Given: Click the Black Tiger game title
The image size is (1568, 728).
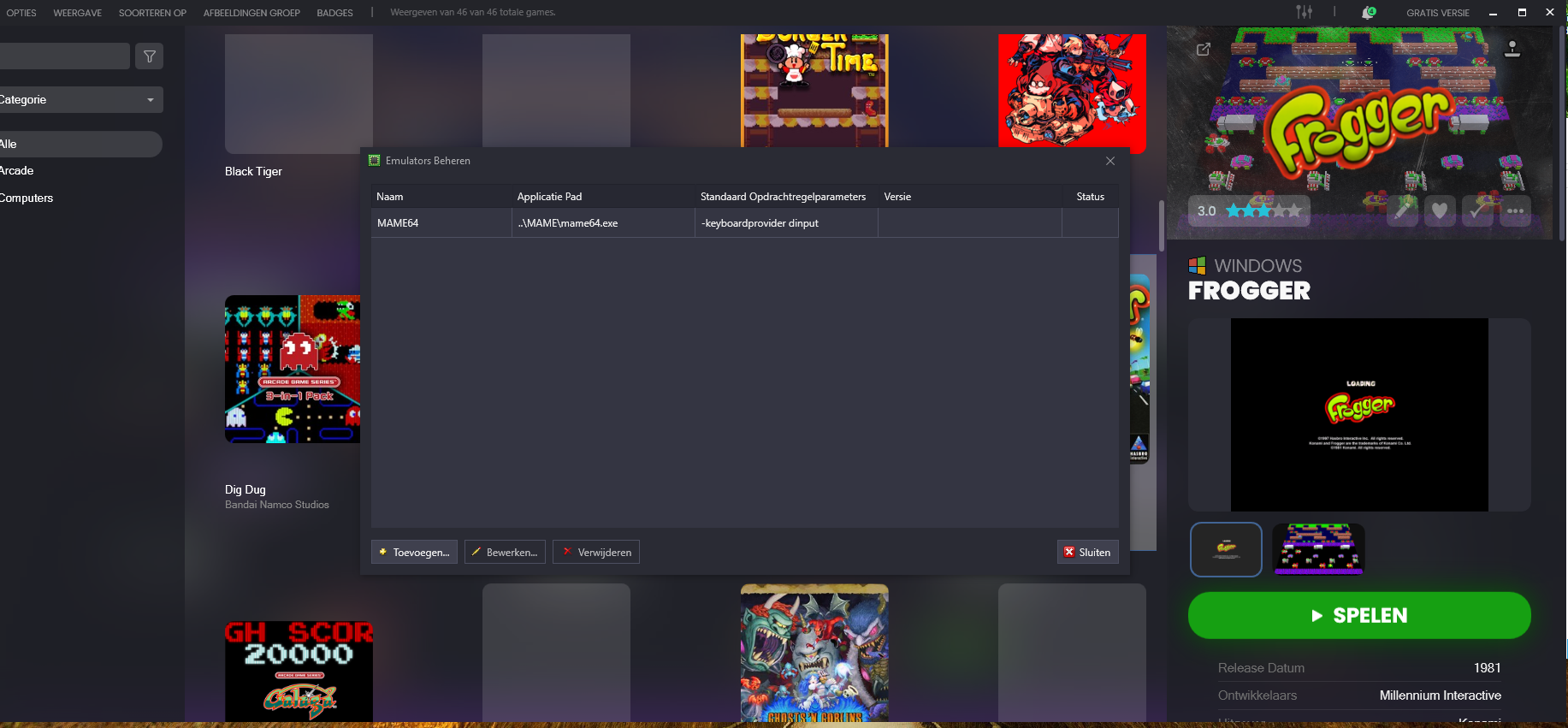Looking at the screenshot, I should [x=253, y=171].
